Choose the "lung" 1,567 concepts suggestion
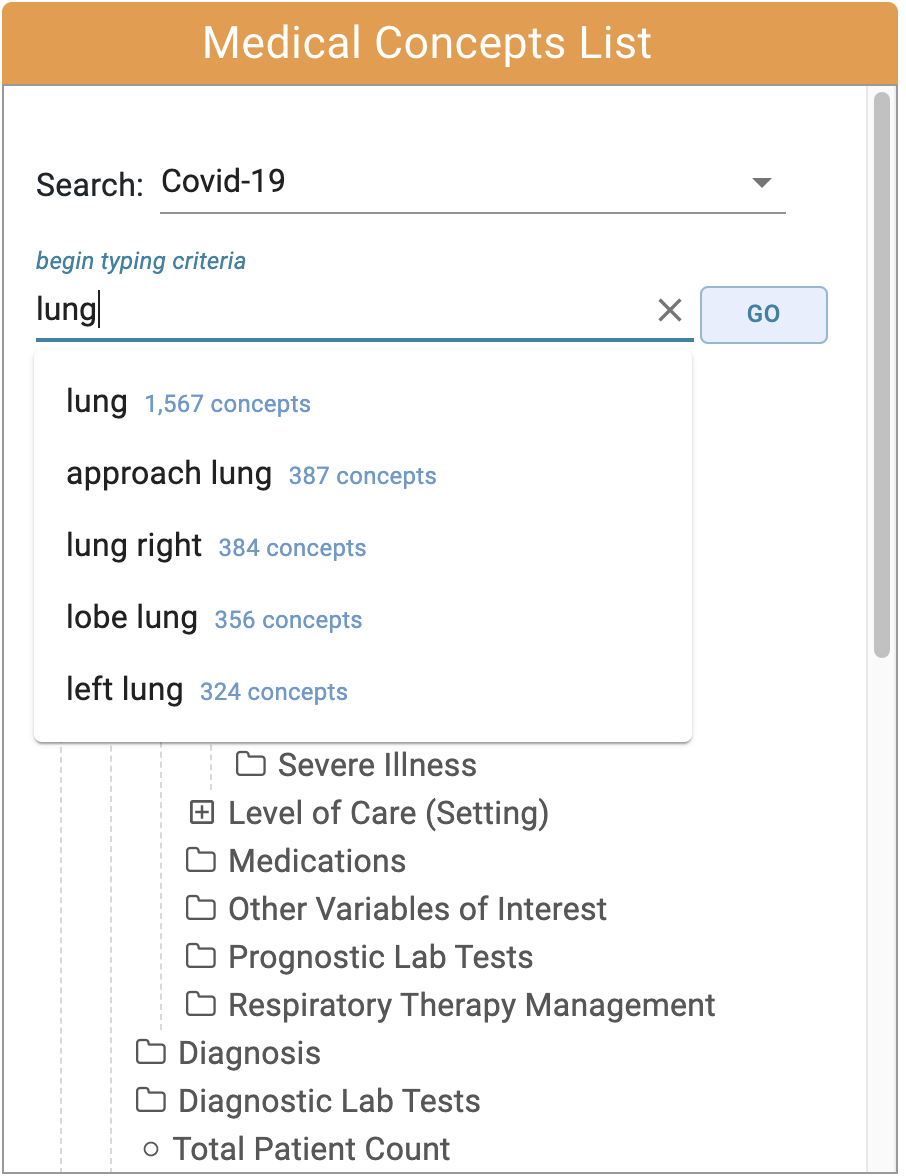906x1176 pixels. (x=363, y=403)
